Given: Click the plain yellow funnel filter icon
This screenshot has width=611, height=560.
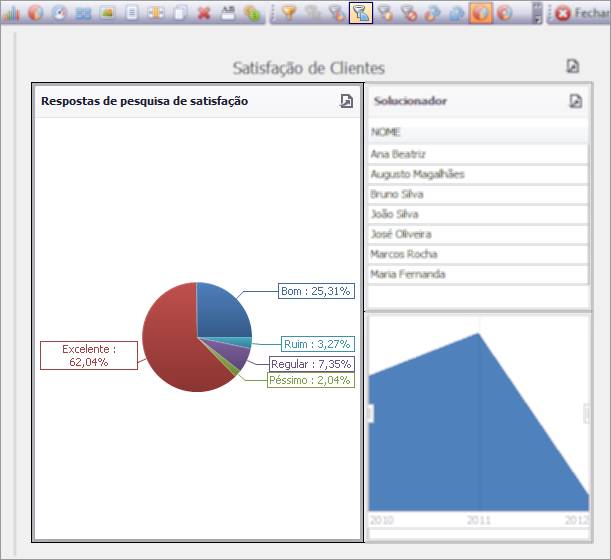Looking at the screenshot, I should click(288, 13).
